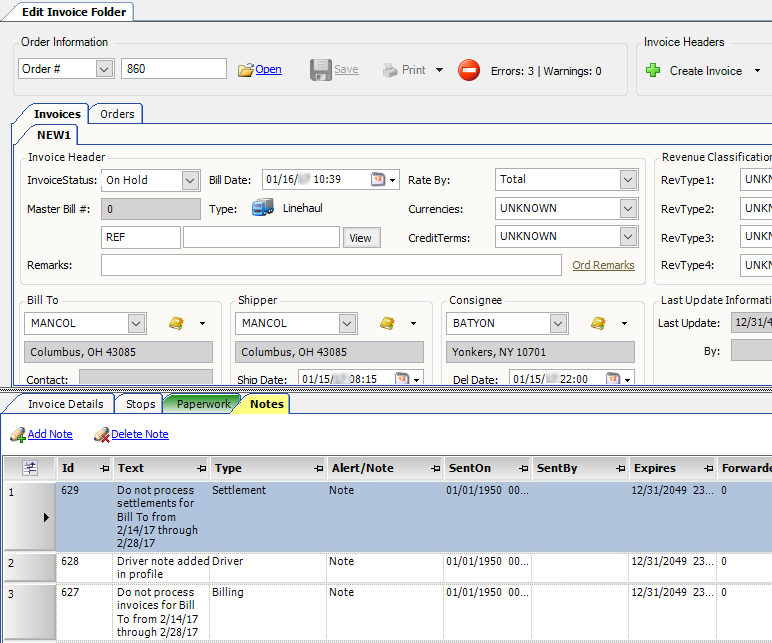Open the Shipper options arrow menu

(414, 323)
